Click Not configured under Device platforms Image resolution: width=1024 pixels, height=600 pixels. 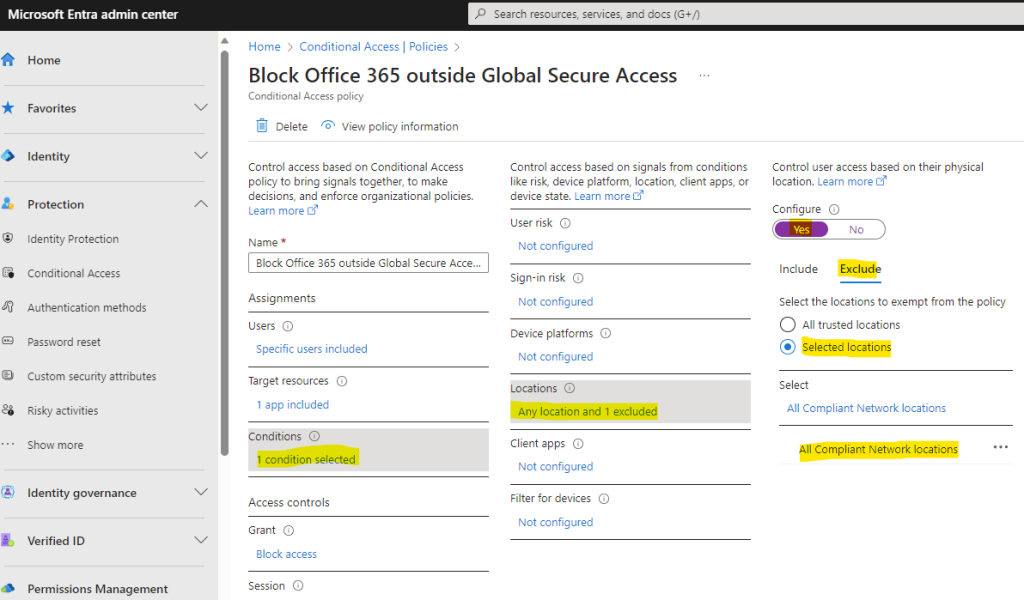click(x=556, y=356)
